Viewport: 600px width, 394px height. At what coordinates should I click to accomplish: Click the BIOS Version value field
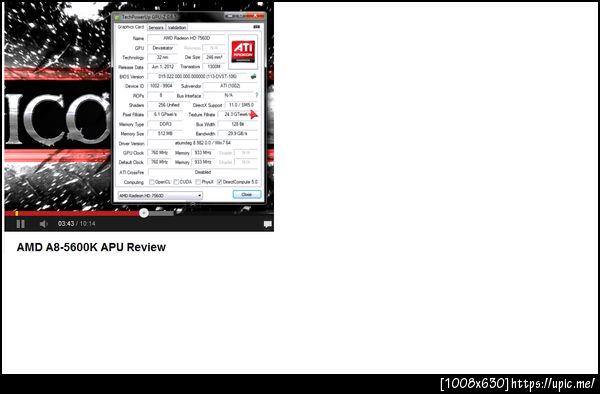click(197, 77)
